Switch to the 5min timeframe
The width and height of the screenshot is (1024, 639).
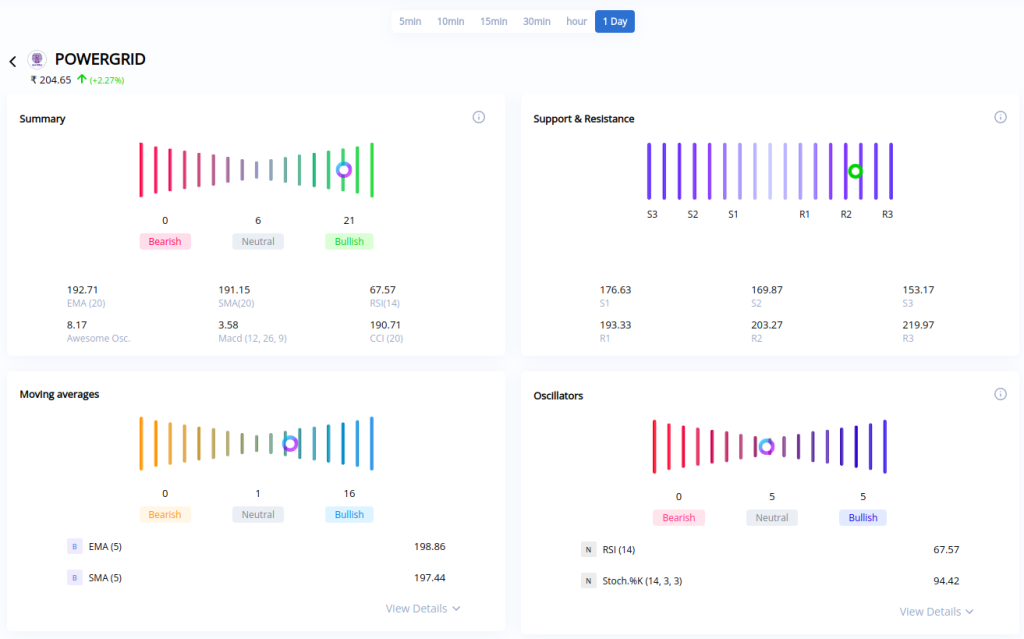[410, 20]
